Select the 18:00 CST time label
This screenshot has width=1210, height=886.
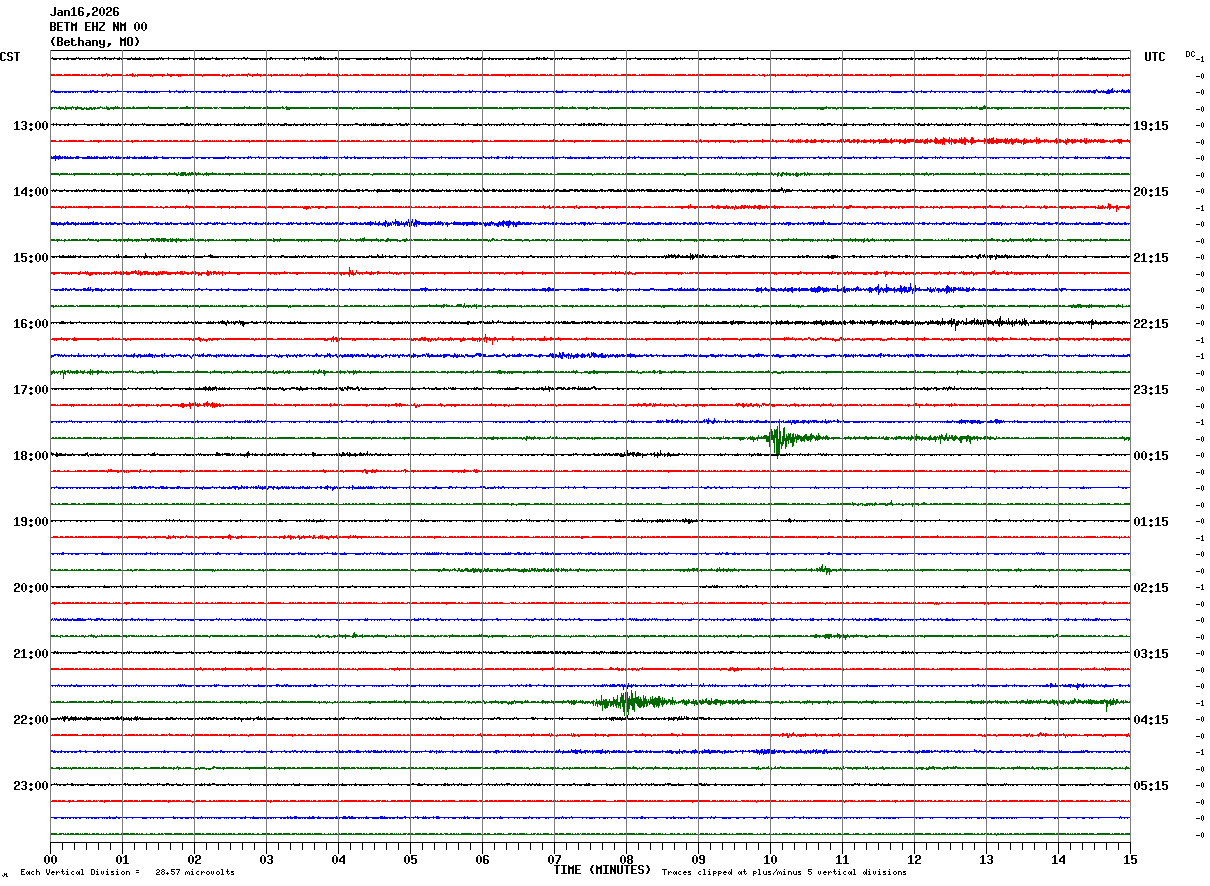coord(30,456)
